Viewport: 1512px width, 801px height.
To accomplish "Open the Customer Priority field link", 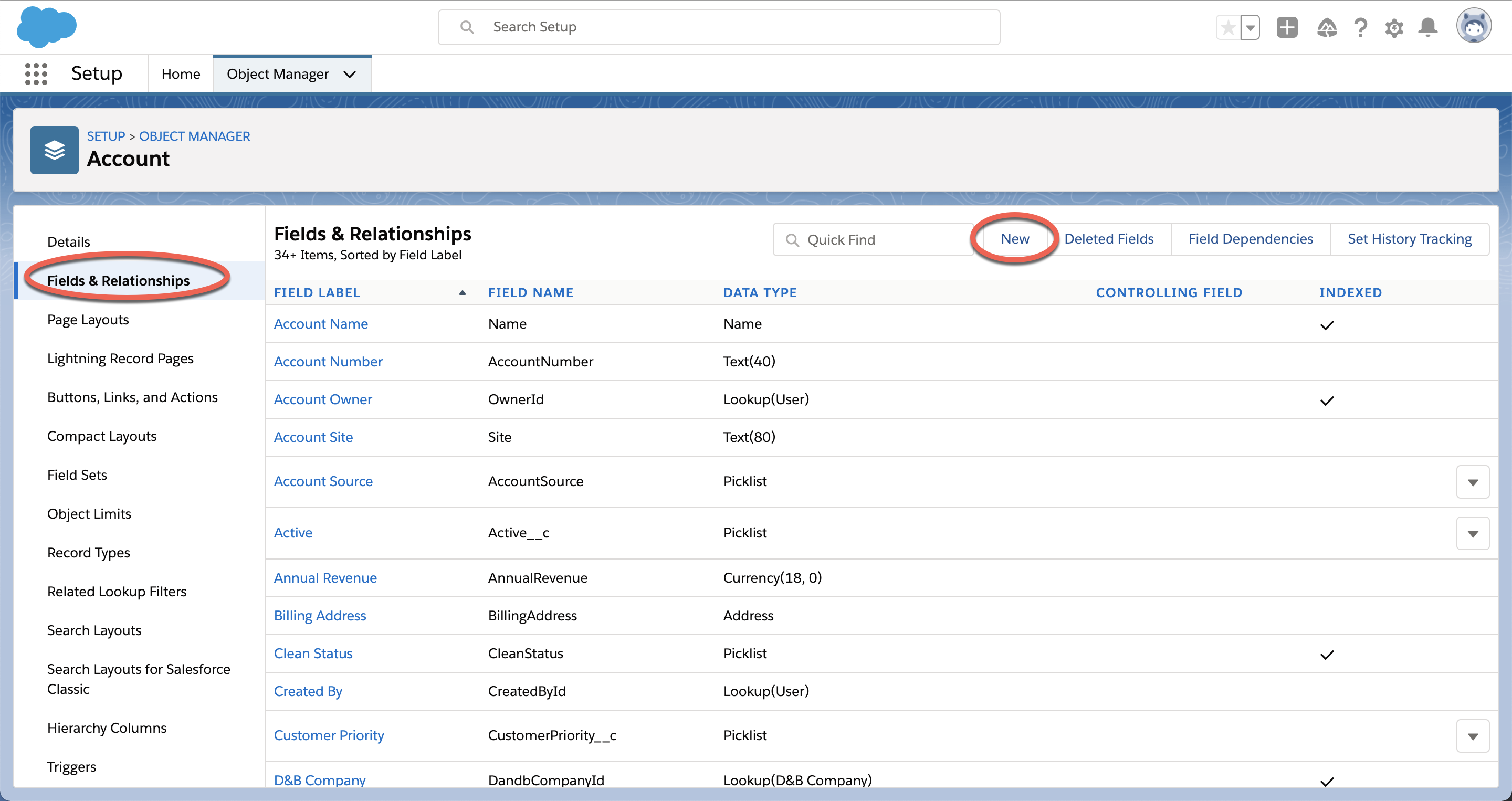I will coord(329,735).
